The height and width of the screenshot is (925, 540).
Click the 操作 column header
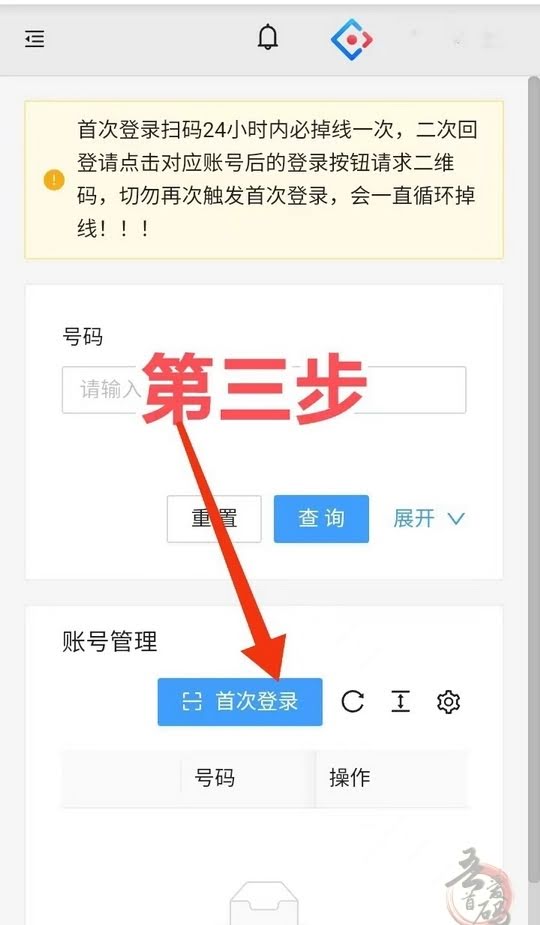click(350, 778)
